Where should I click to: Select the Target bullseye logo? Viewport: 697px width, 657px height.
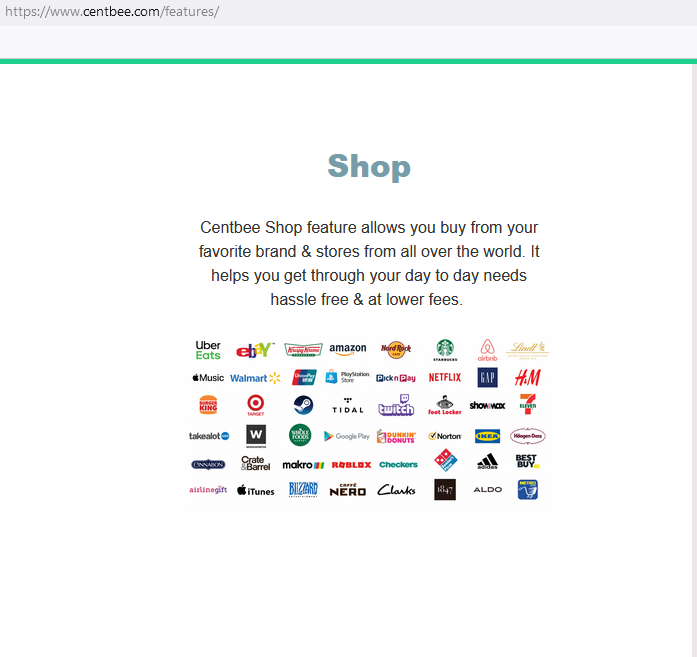click(256, 405)
